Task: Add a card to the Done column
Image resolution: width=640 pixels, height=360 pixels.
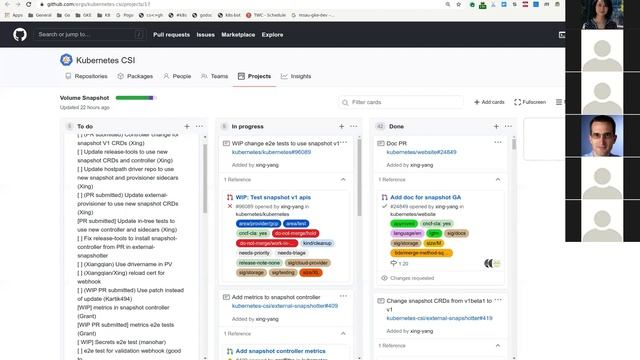Action: pyautogui.click(x=496, y=127)
